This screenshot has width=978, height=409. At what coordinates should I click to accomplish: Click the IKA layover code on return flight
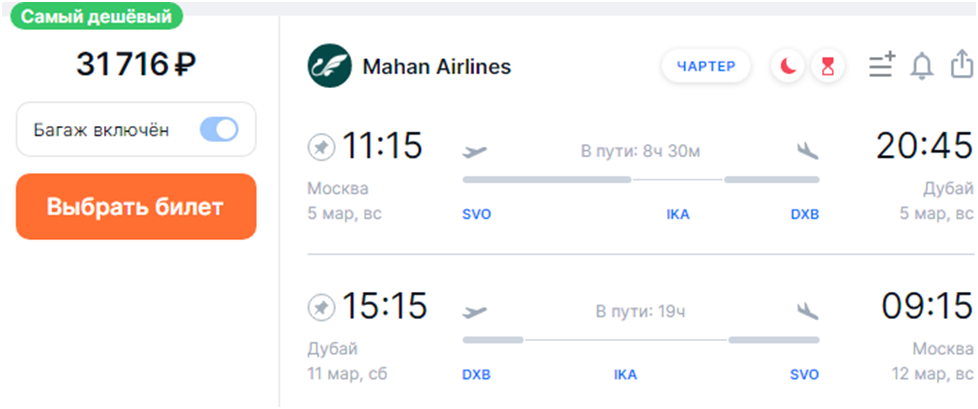pyautogui.click(x=626, y=375)
